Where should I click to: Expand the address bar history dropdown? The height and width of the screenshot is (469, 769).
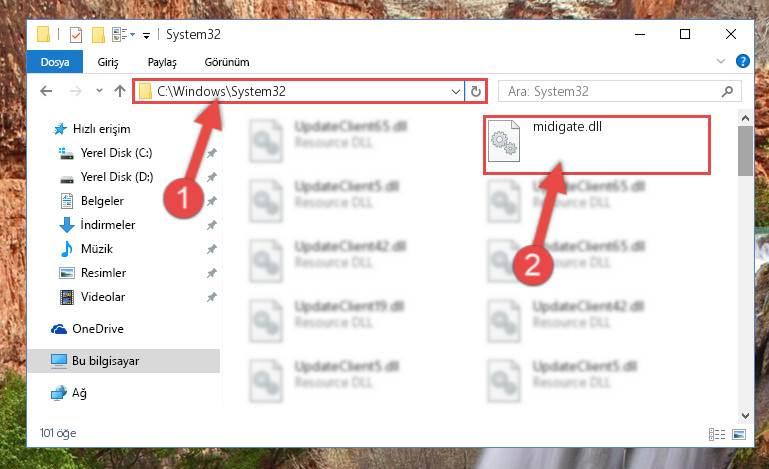coord(456,91)
